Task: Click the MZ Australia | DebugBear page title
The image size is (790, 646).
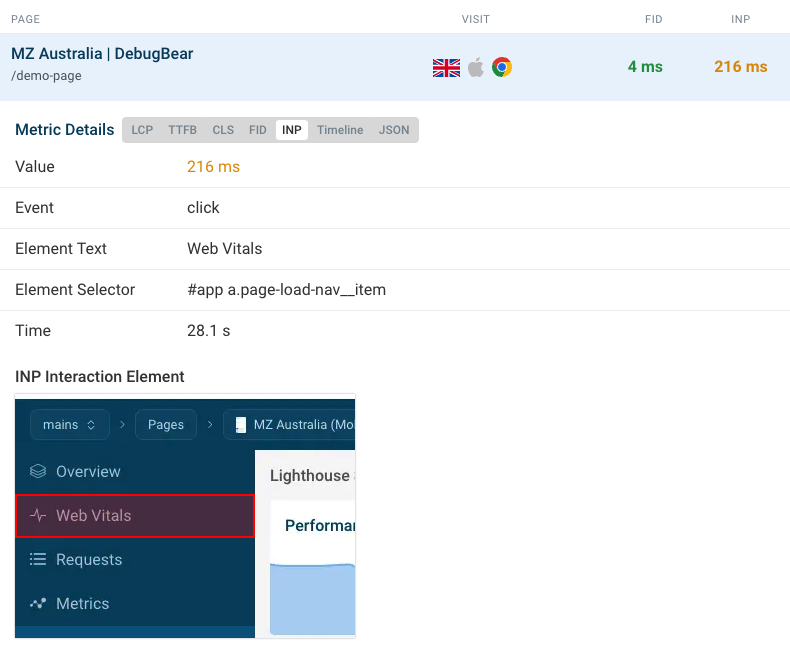Action: pos(102,54)
